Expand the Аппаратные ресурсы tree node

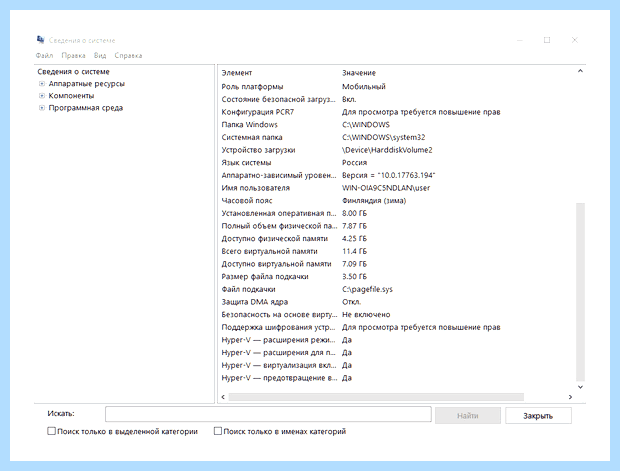(x=42, y=83)
